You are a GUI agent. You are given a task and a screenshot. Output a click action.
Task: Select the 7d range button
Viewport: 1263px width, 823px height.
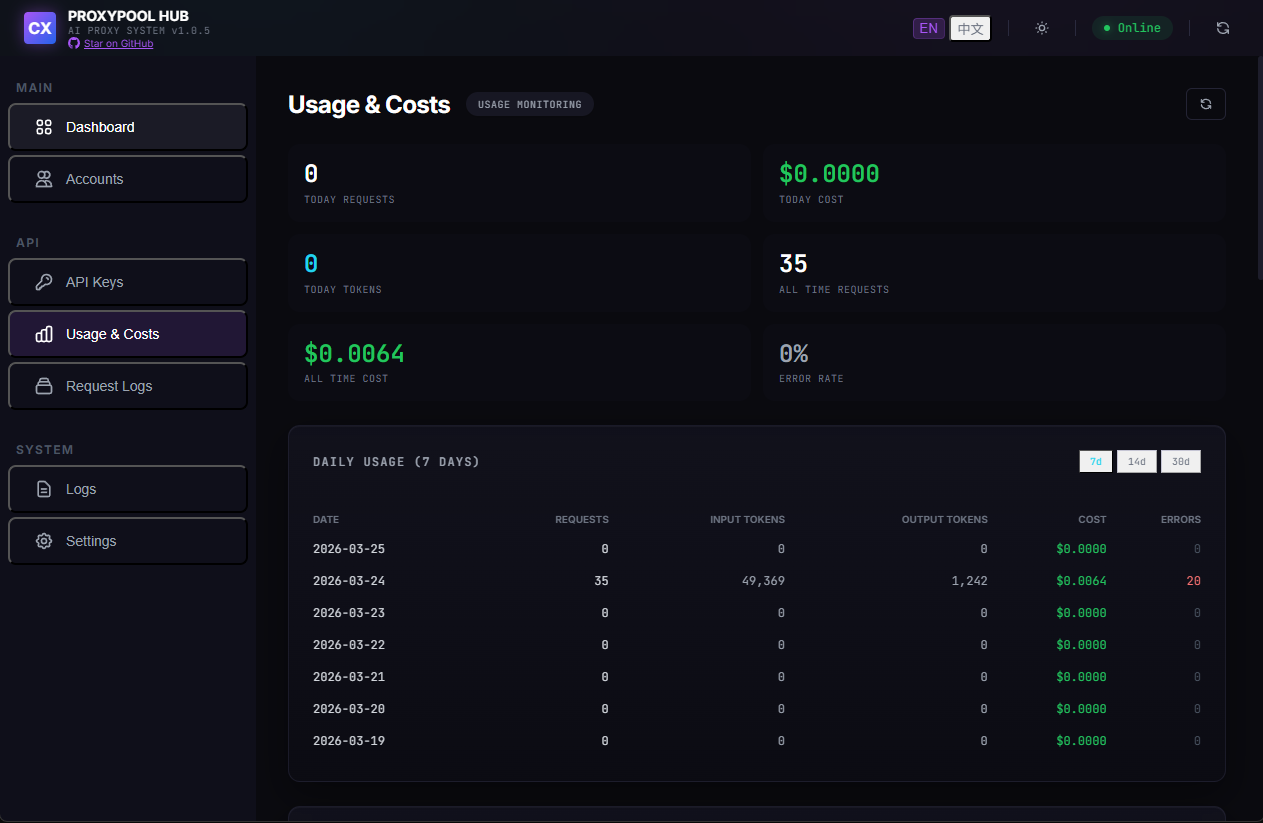click(1096, 461)
